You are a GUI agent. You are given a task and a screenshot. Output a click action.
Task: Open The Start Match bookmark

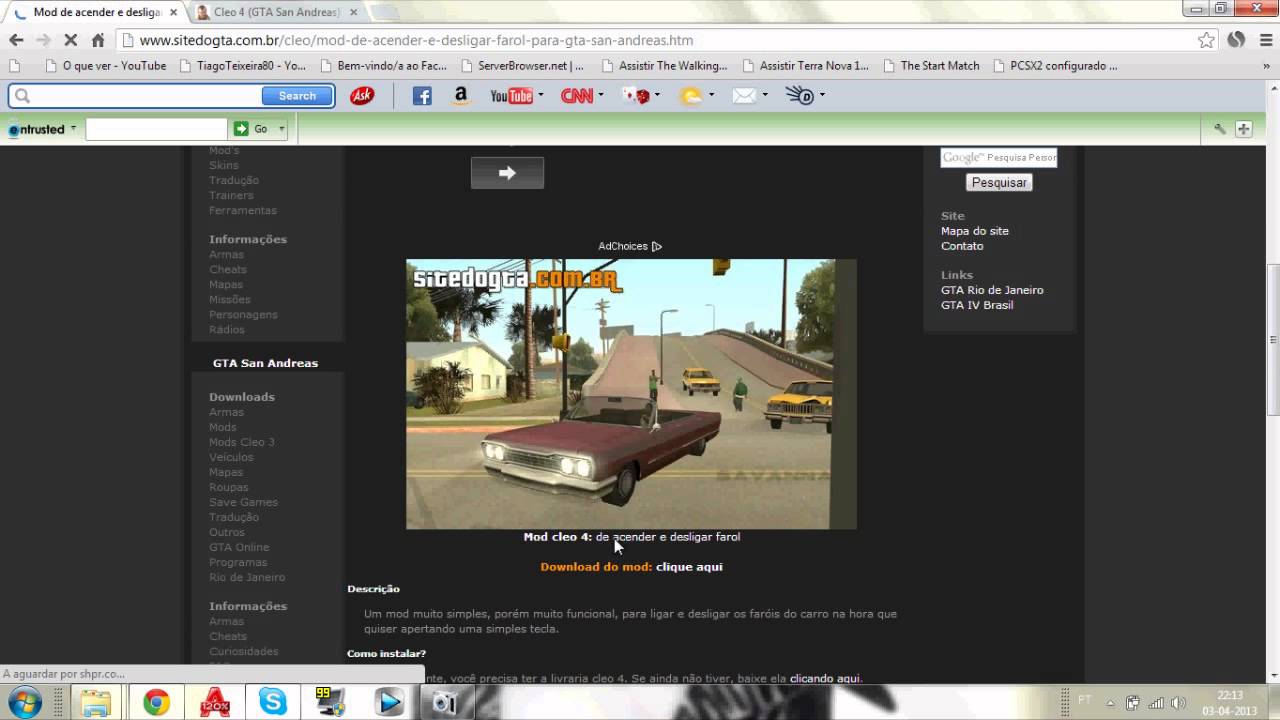coord(931,66)
